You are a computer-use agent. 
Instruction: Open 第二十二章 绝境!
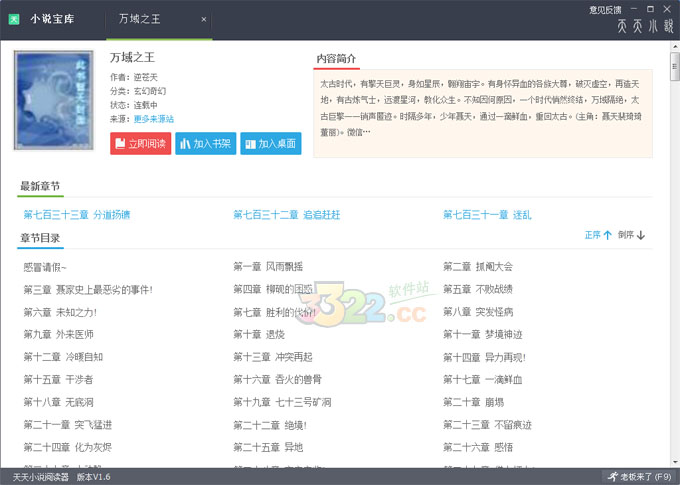coord(270,425)
